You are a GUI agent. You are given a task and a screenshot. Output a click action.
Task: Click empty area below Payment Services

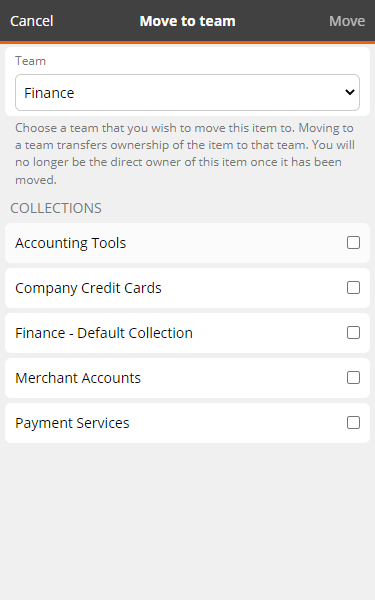click(x=188, y=520)
